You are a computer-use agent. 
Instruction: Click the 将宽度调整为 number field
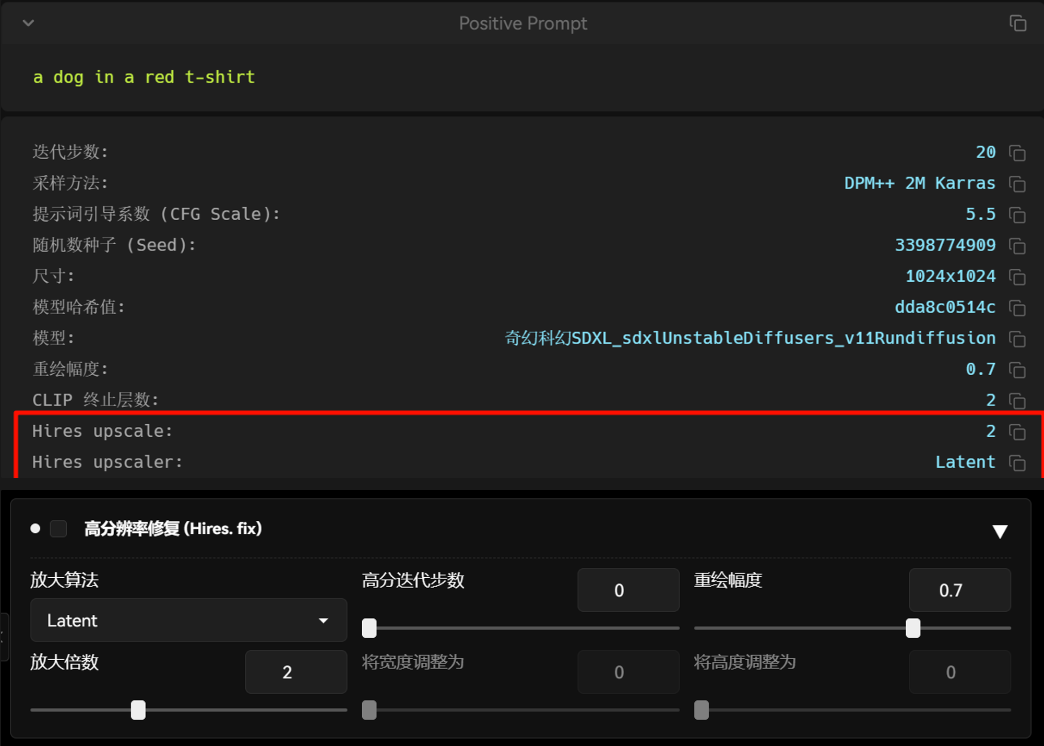(628, 672)
